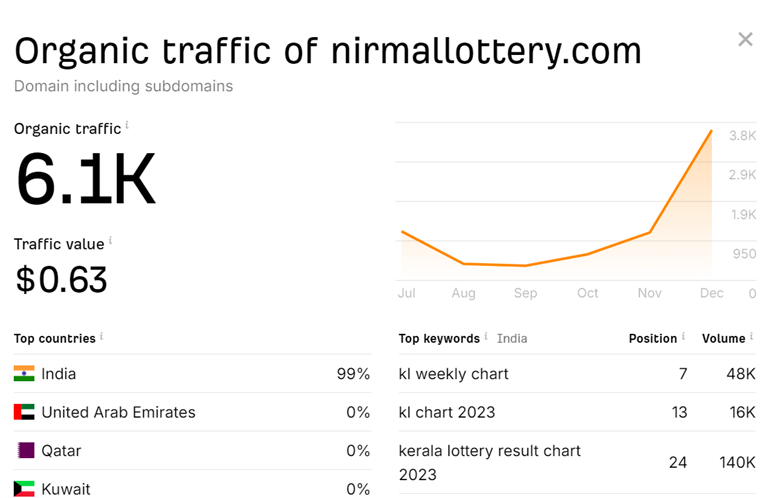
Task: Click info icon beside Traffic value
Action: 110,240
